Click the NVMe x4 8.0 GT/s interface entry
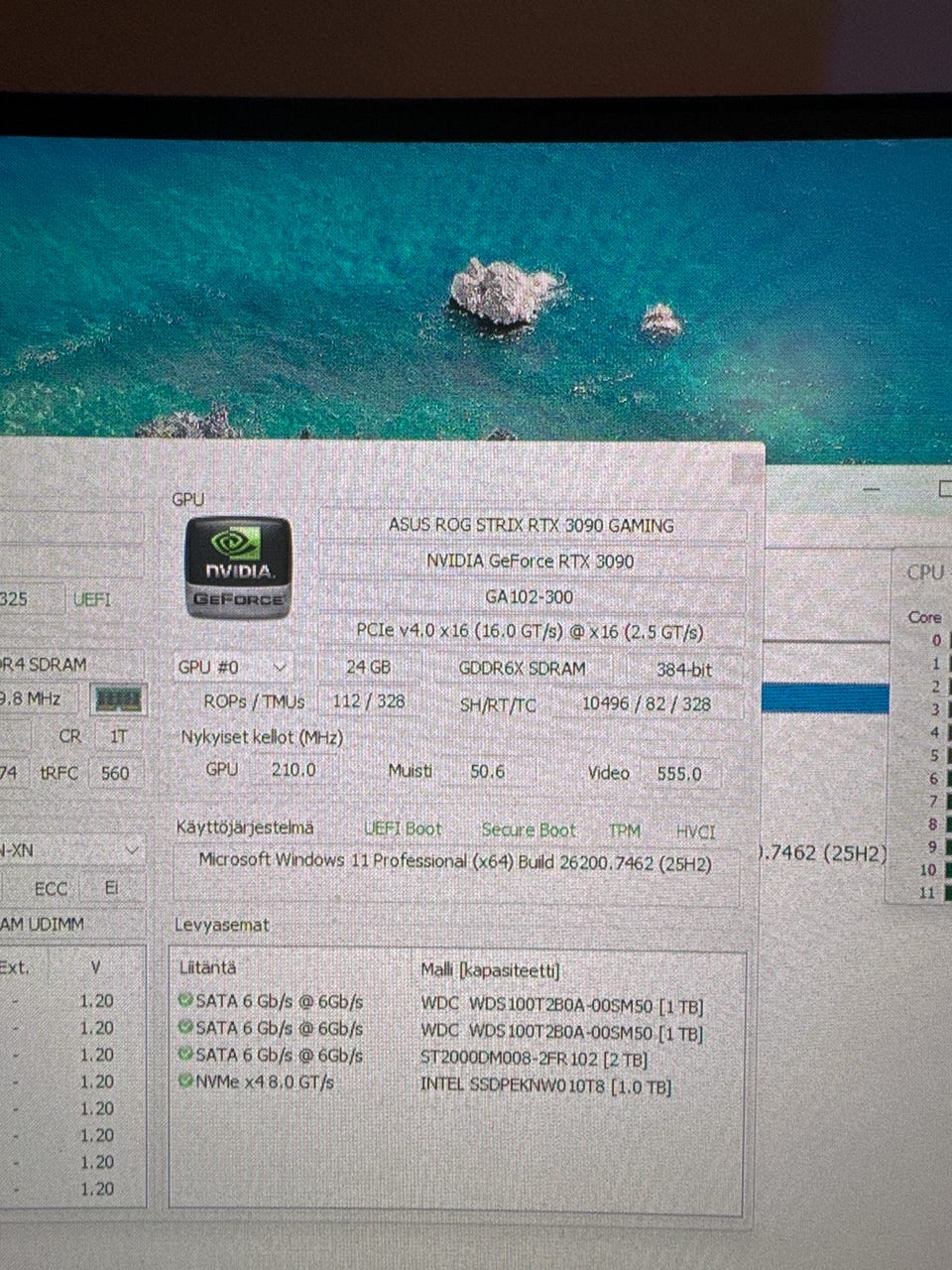Screen dimensions: 952x1270 click(265, 1081)
